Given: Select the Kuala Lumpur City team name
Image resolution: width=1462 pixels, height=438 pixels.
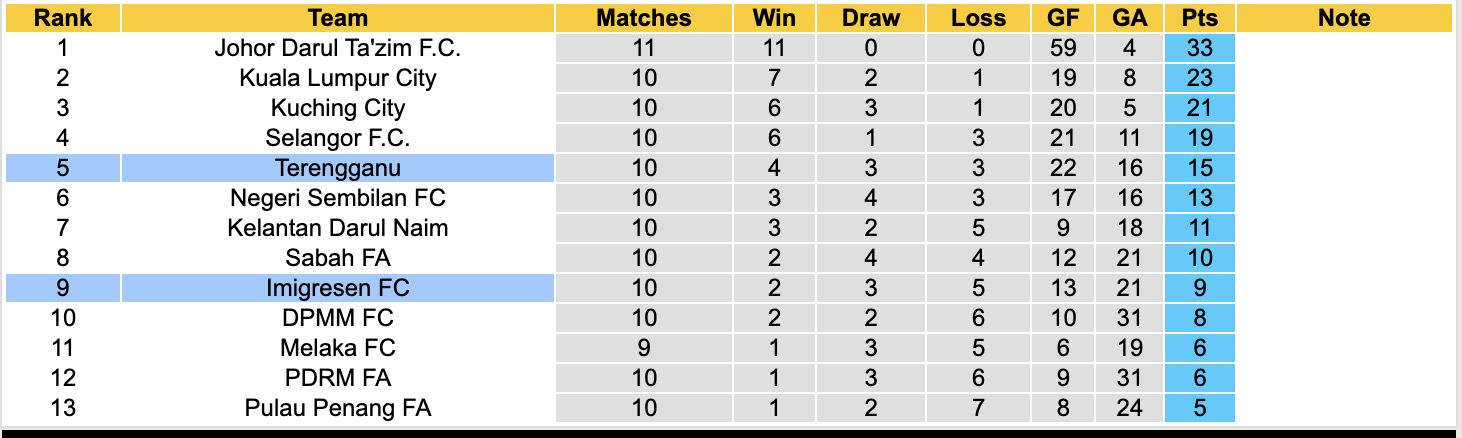Looking at the screenshot, I should (x=338, y=78).
